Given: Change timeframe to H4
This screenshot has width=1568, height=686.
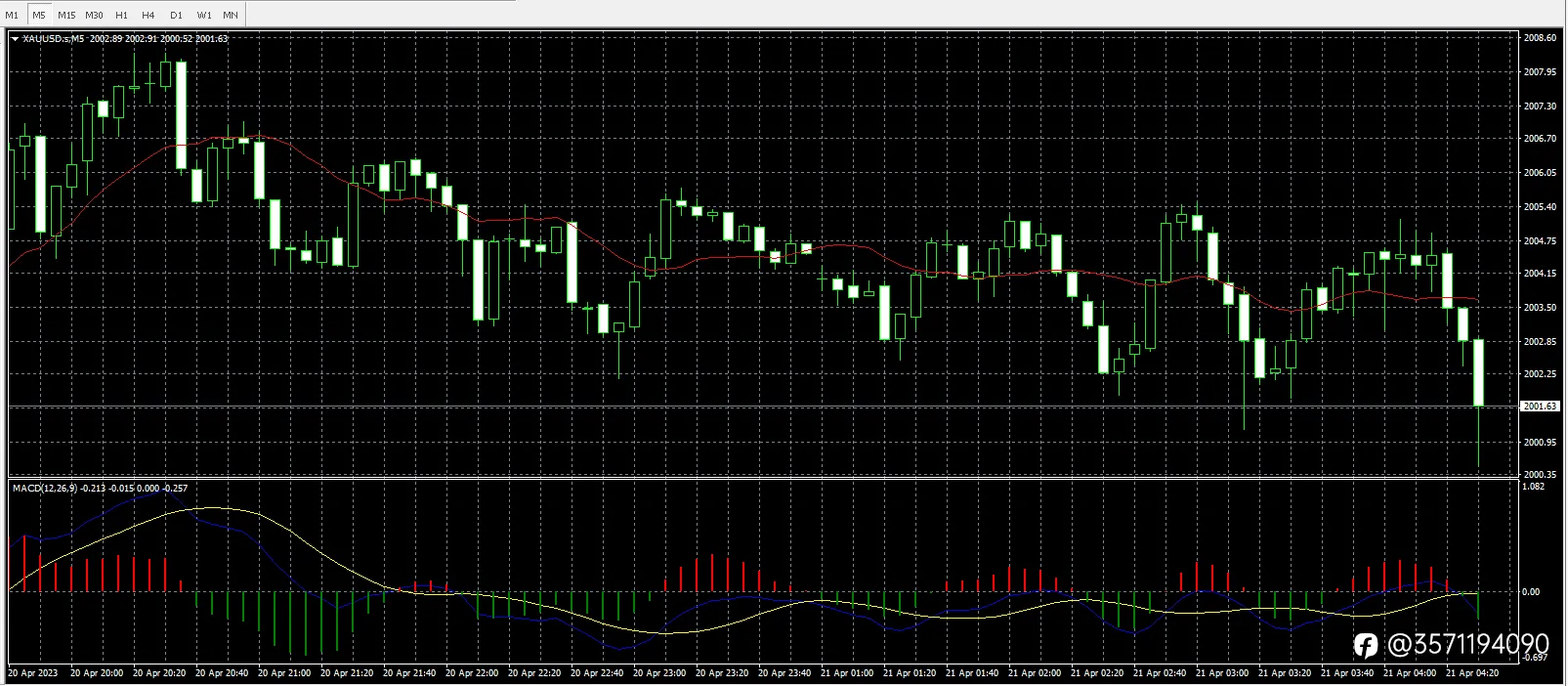Looking at the screenshot, I should pos(148,15).
